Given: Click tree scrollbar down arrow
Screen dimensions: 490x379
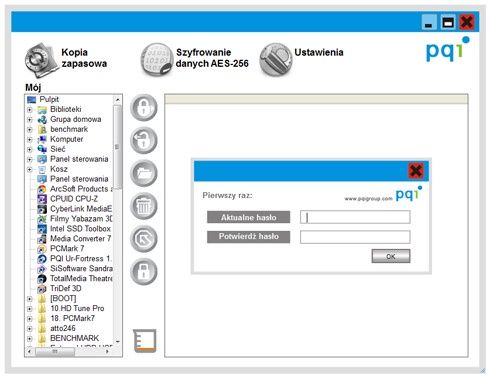Looking at the screenshot, I should 117,342.
